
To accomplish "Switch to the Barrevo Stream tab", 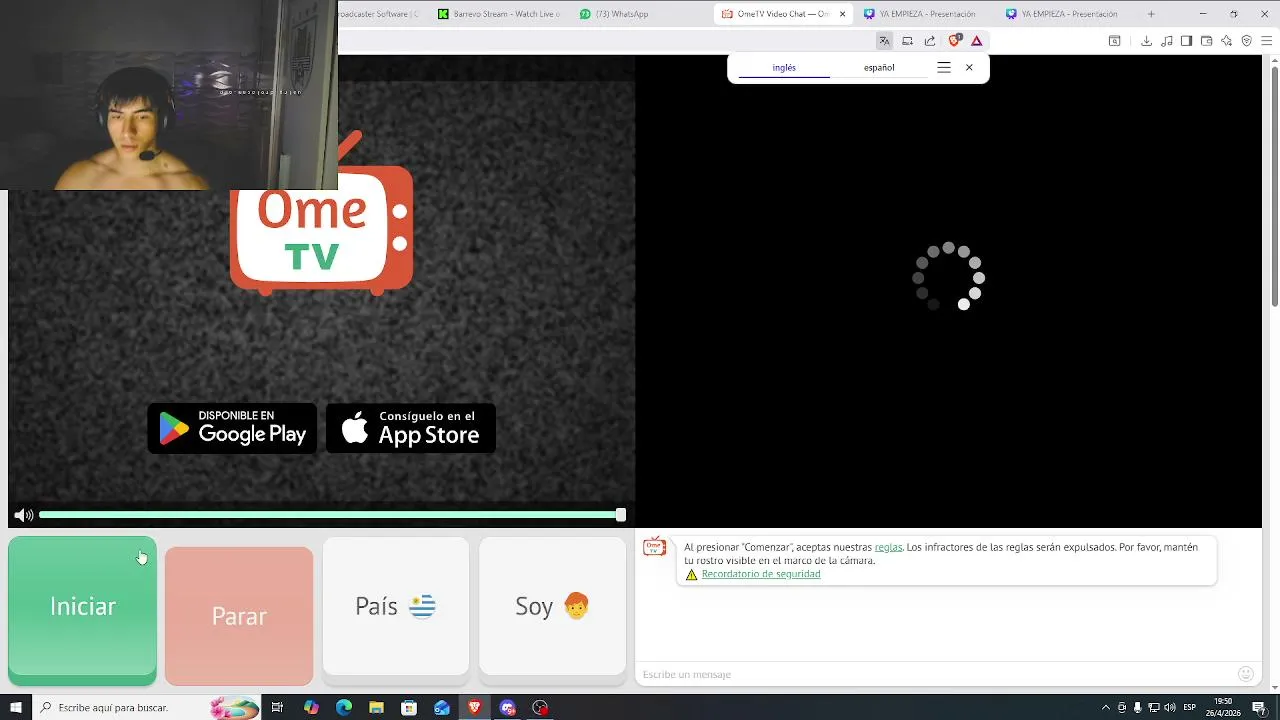I will 500,14.
